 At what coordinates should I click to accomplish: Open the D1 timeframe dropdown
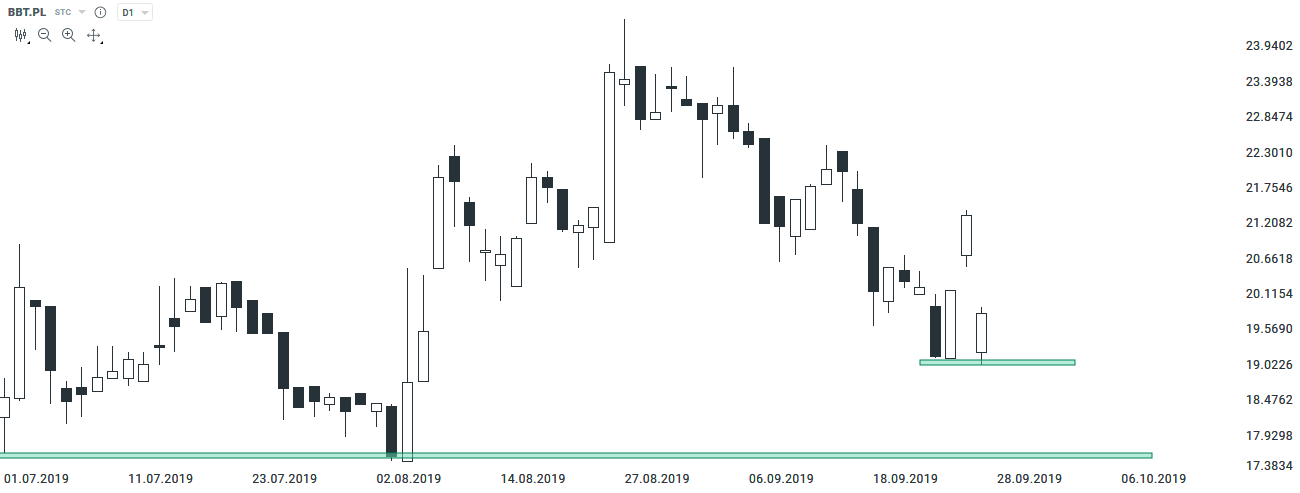(x=134, y=13)
